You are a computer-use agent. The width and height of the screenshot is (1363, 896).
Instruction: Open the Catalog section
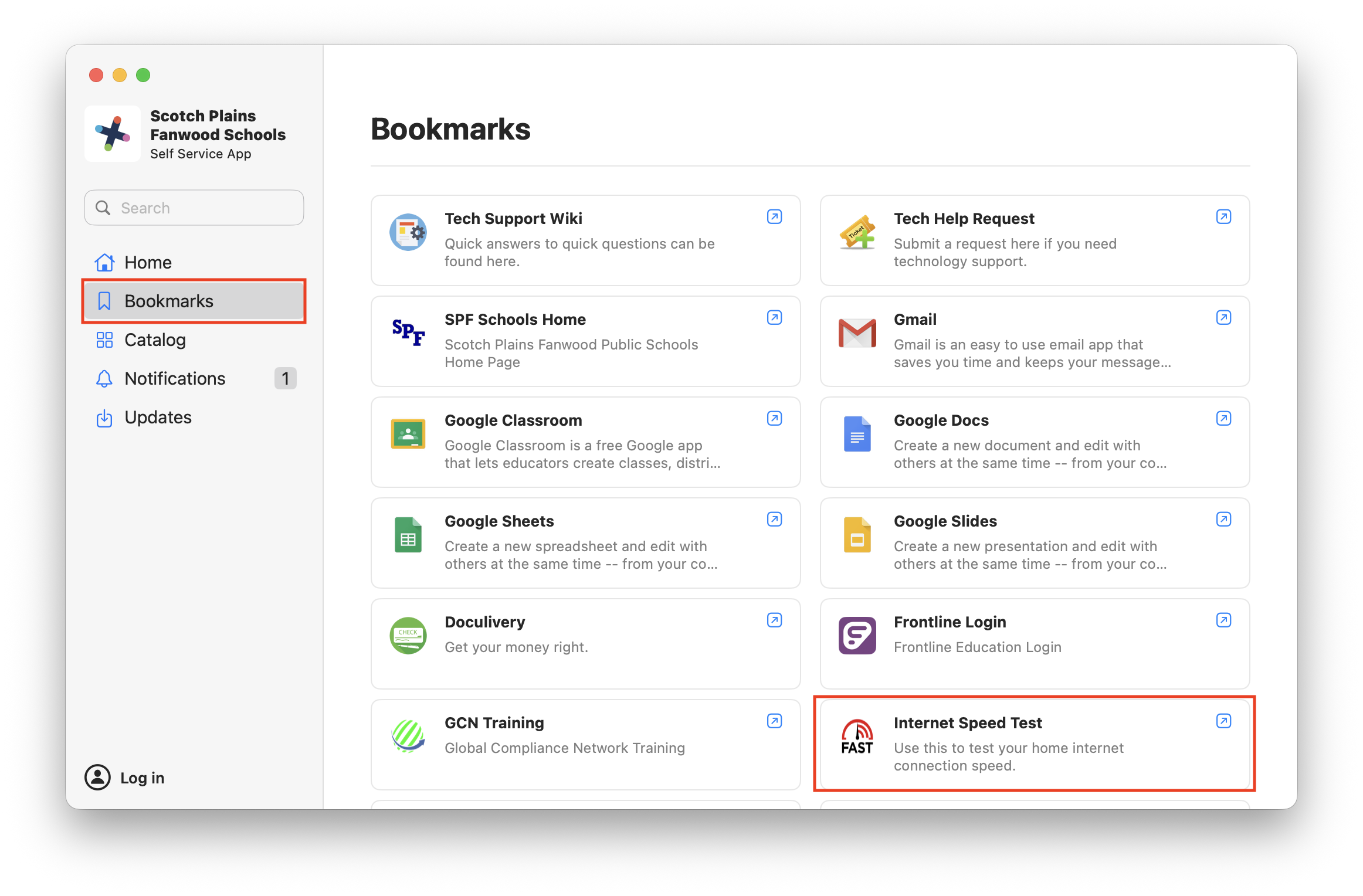click(x=155, y=340)
